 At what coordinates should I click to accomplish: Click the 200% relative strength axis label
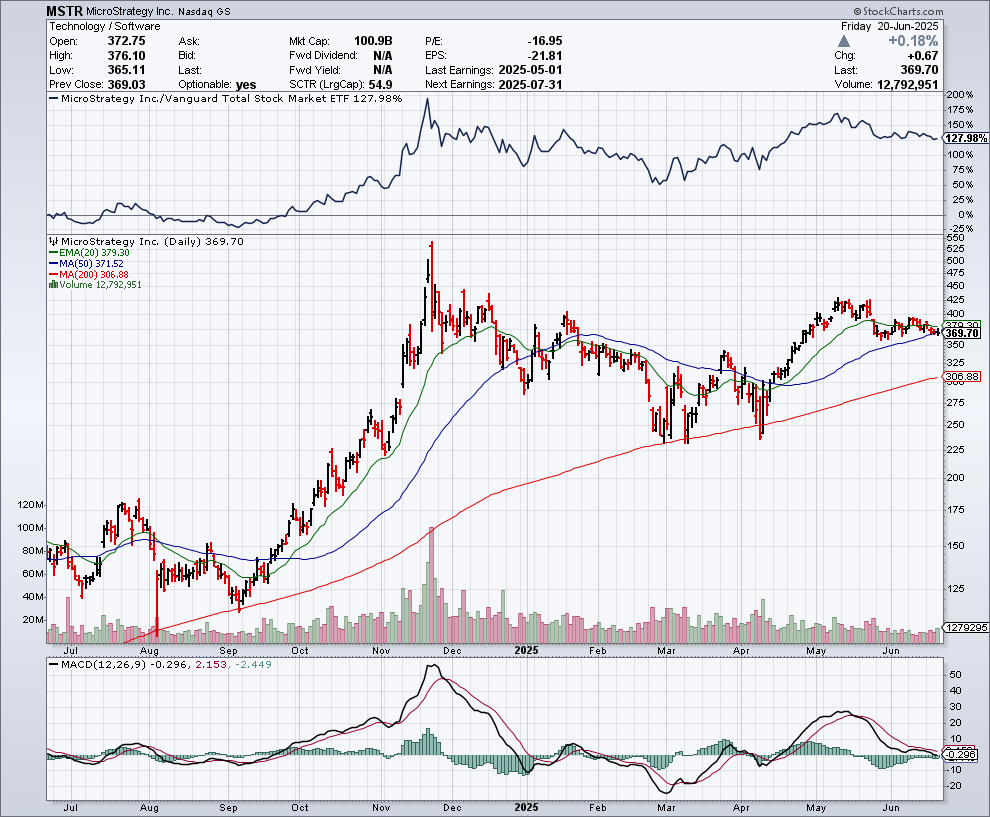tap(960, 95)
